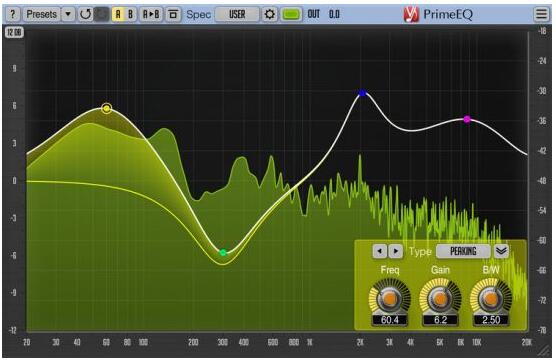Click the window layout icon beside A▸B

click(173, 14)
